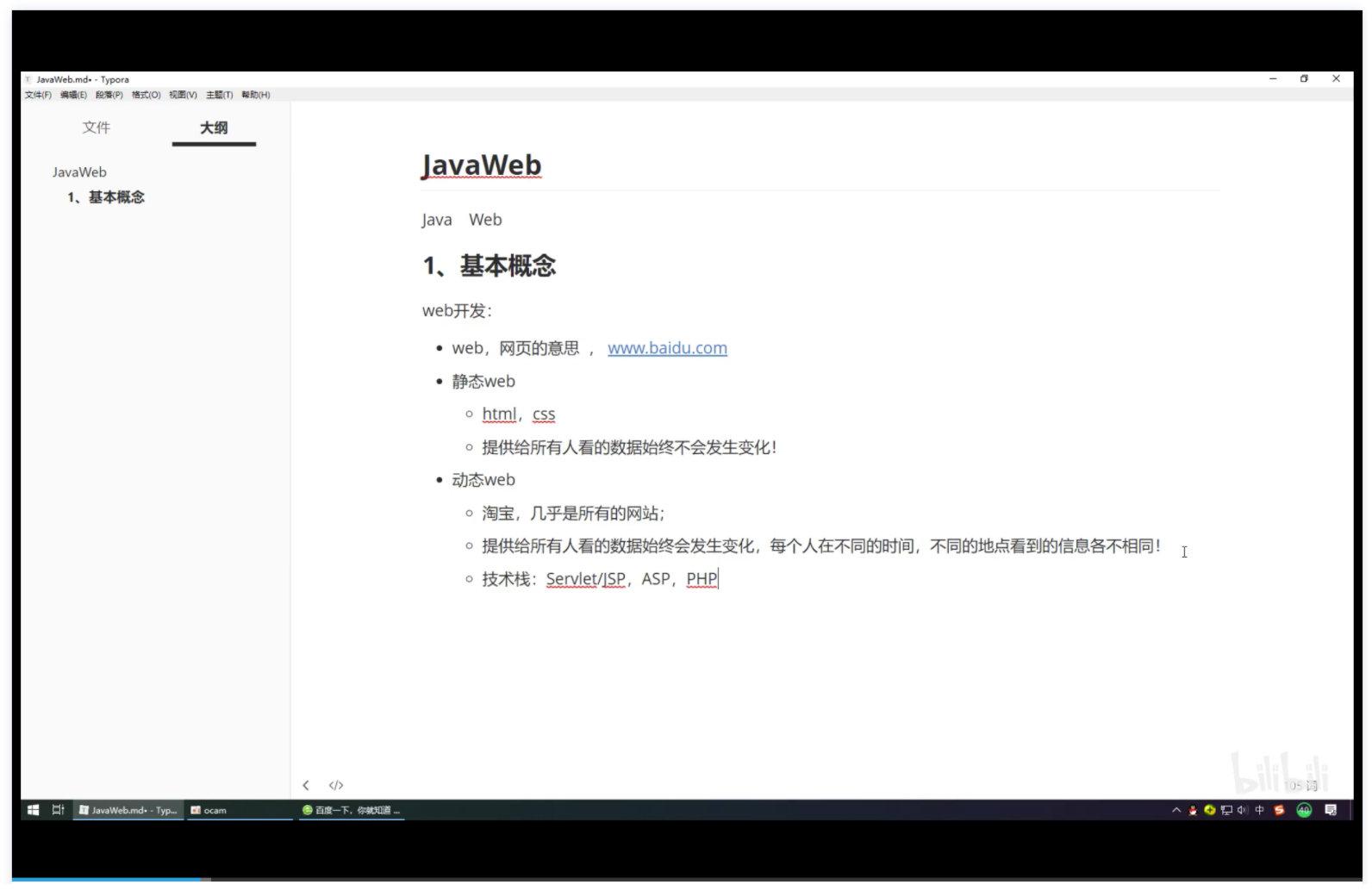The height and width of the screenshot is (891, 1372).
Task: Jump to 1、基本概念 in the outline
Action: tap(106, 197)
